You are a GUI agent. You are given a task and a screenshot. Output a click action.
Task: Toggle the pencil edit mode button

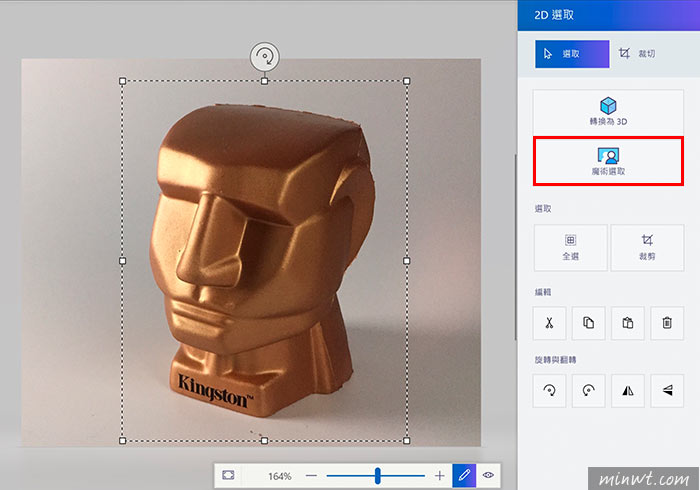464,475
